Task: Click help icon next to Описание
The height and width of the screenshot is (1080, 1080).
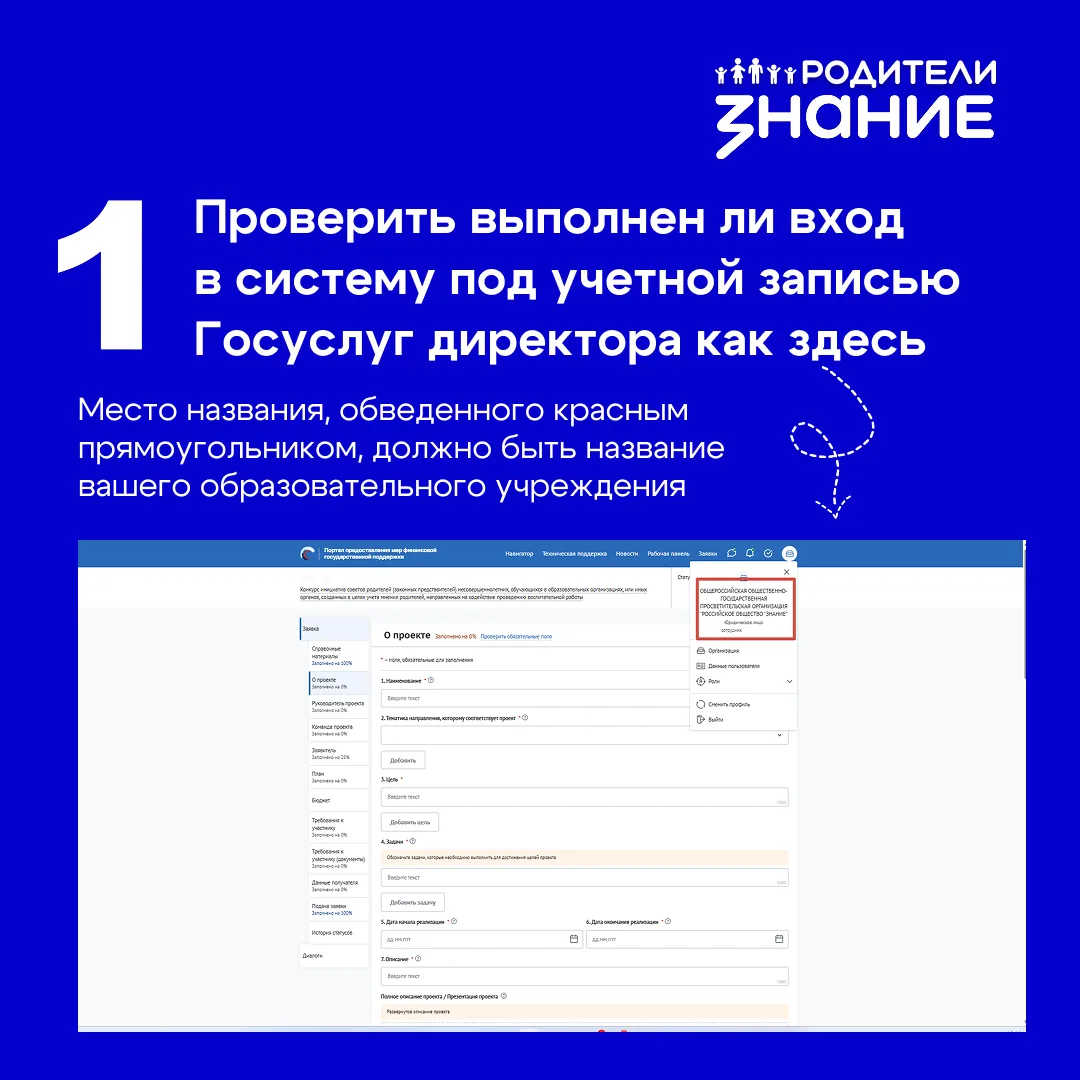Action: point(418,959)
